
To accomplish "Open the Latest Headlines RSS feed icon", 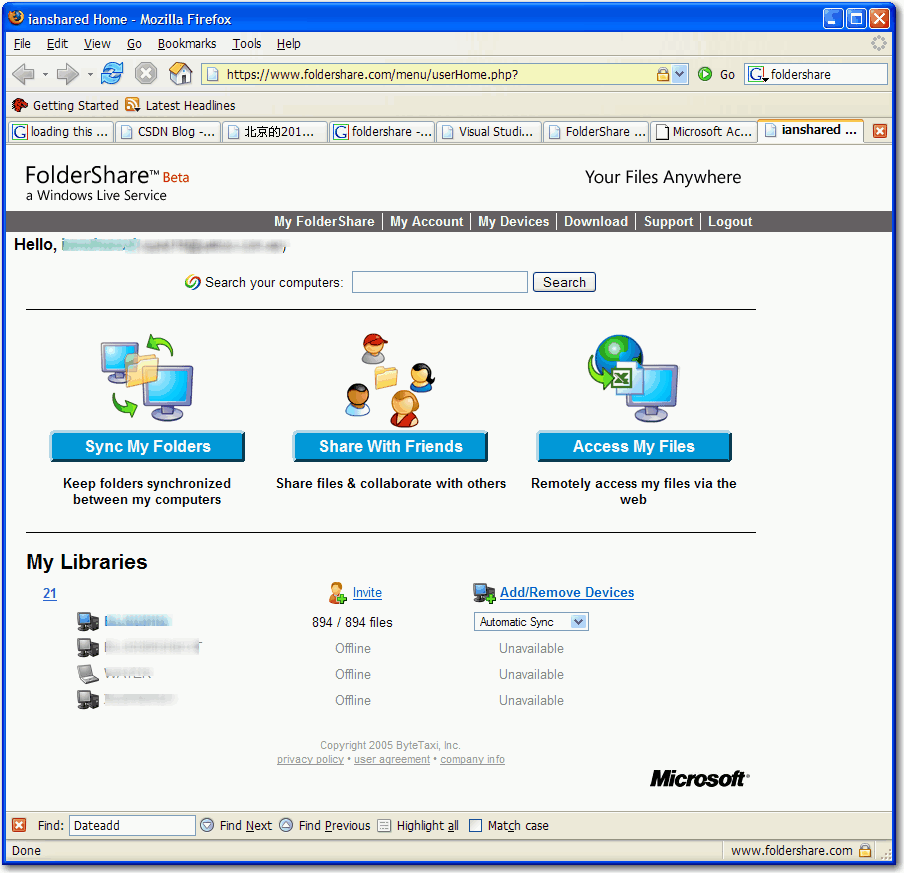I will pos(133,104).
